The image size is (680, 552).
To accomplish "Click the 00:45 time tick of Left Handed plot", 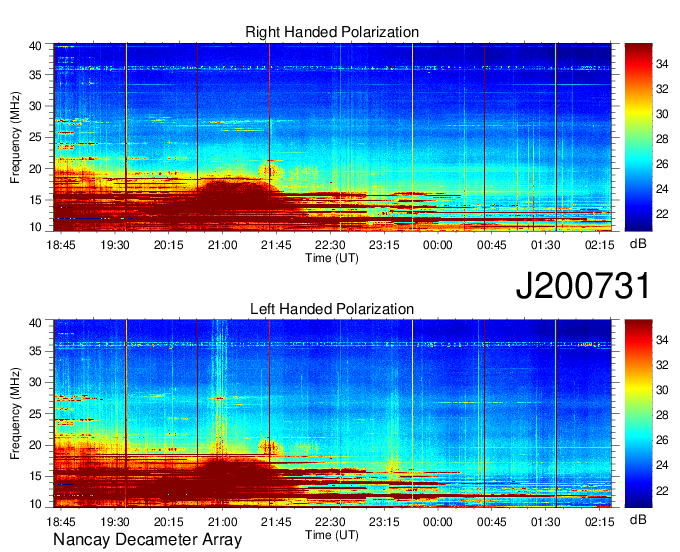I will [492, 522].
